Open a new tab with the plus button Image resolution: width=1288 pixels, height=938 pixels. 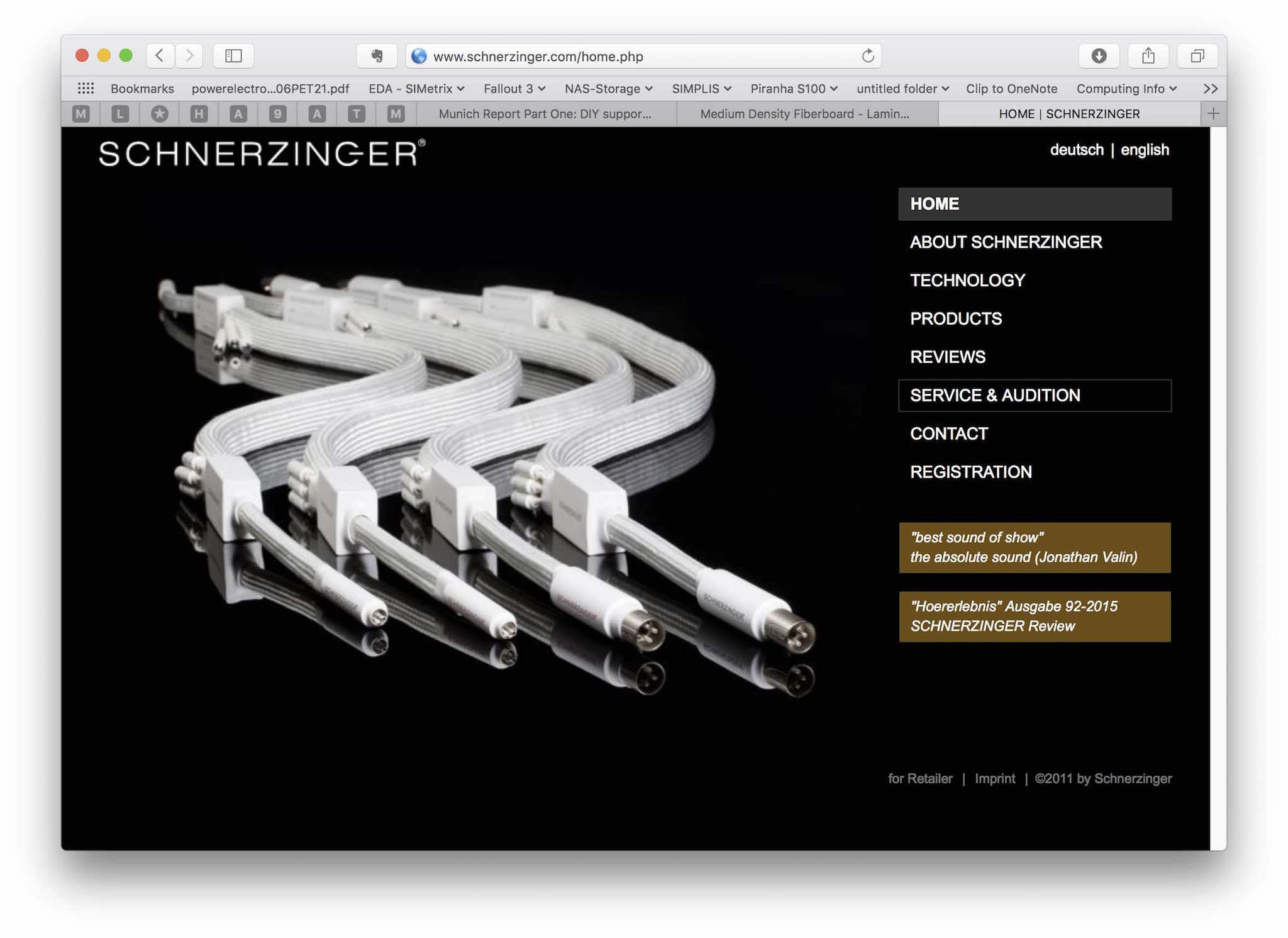click(x=1213, y=114)
